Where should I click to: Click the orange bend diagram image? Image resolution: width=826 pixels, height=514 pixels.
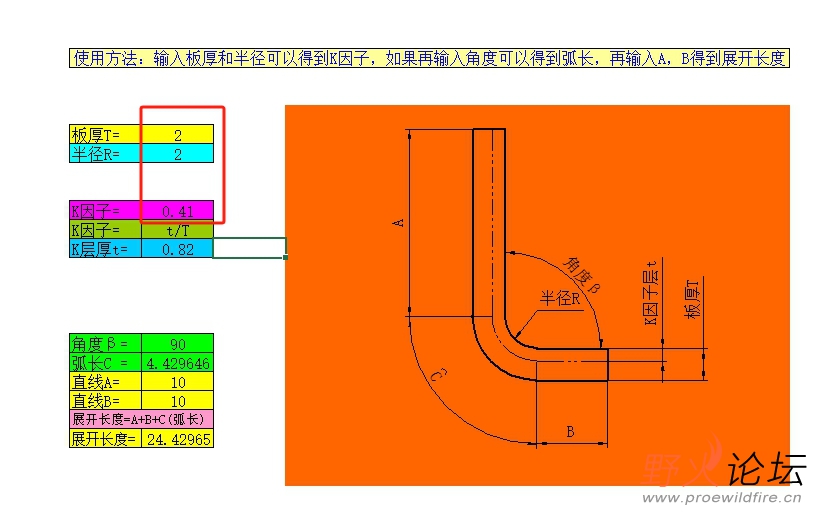(537, 295)
